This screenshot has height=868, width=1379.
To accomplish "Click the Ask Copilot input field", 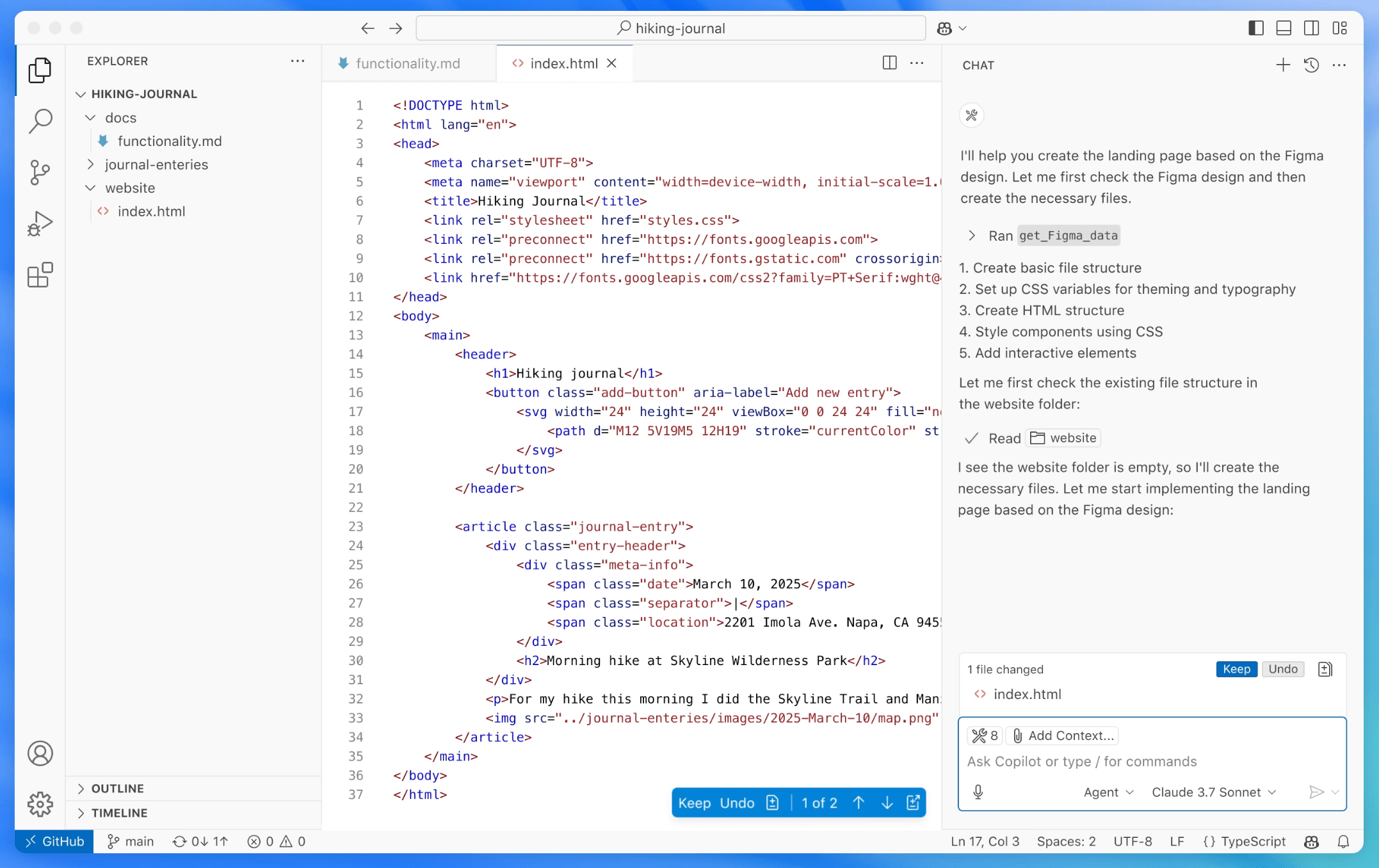I will pyautogui.click(x=1150, y=762).
